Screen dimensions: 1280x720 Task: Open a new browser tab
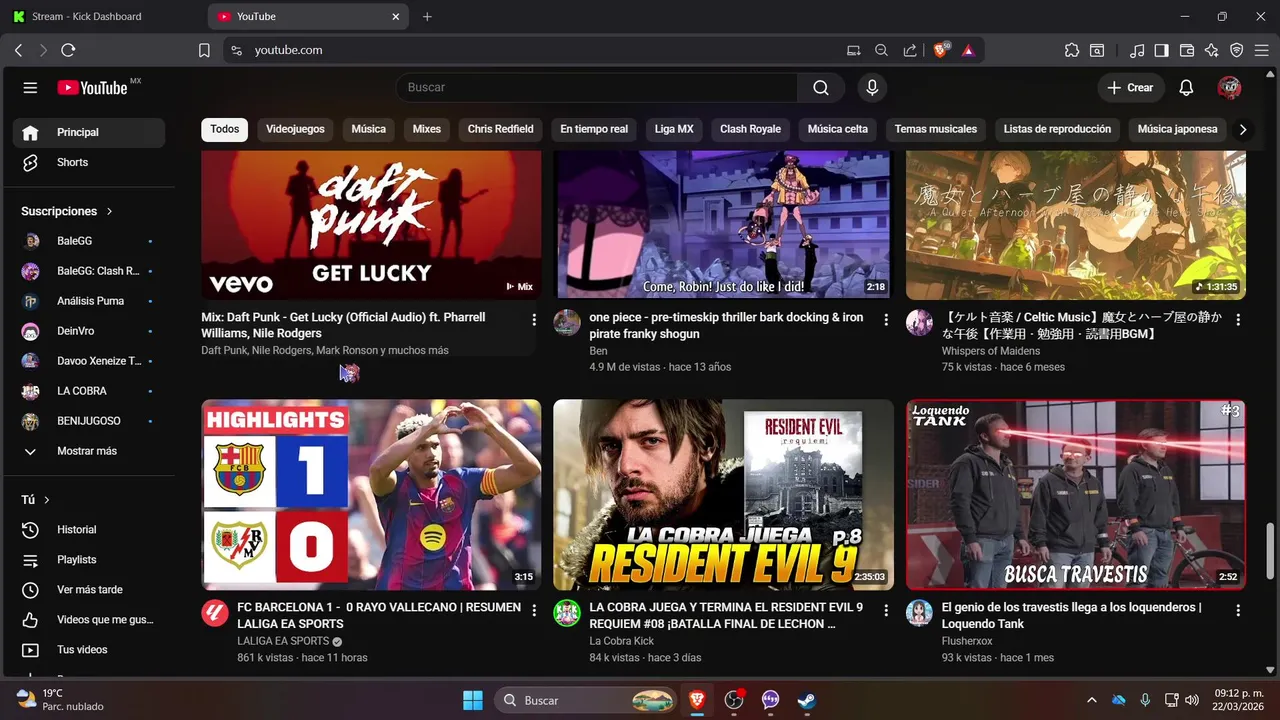(427, 17)
